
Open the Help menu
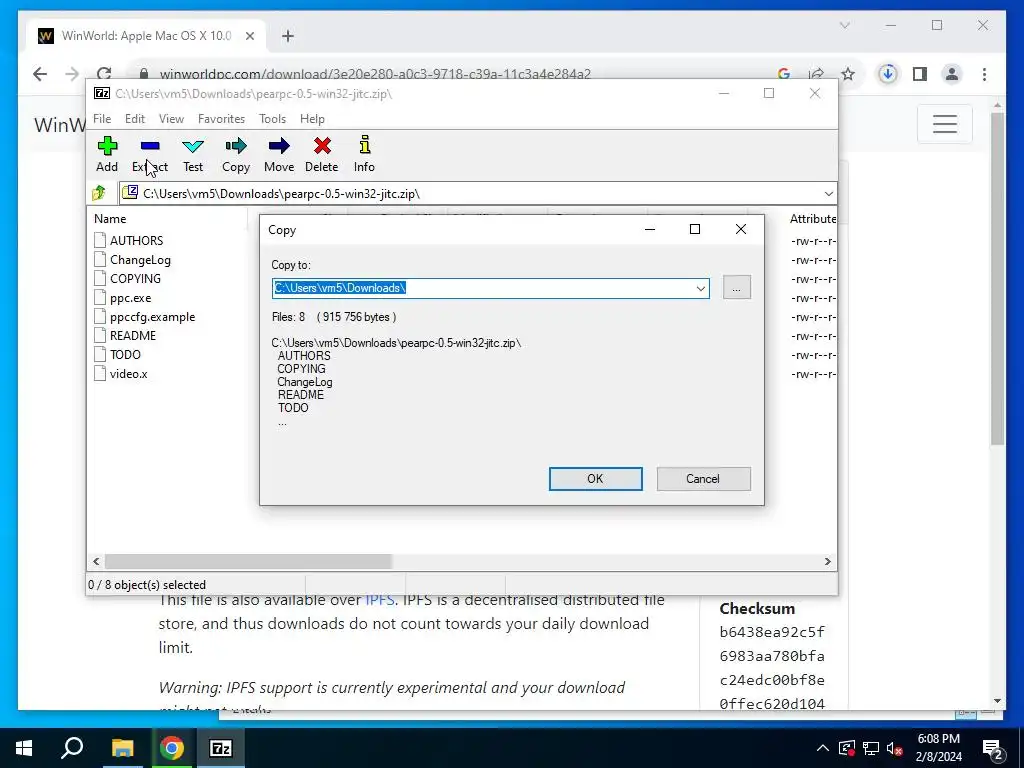click(x=312, y=119)
